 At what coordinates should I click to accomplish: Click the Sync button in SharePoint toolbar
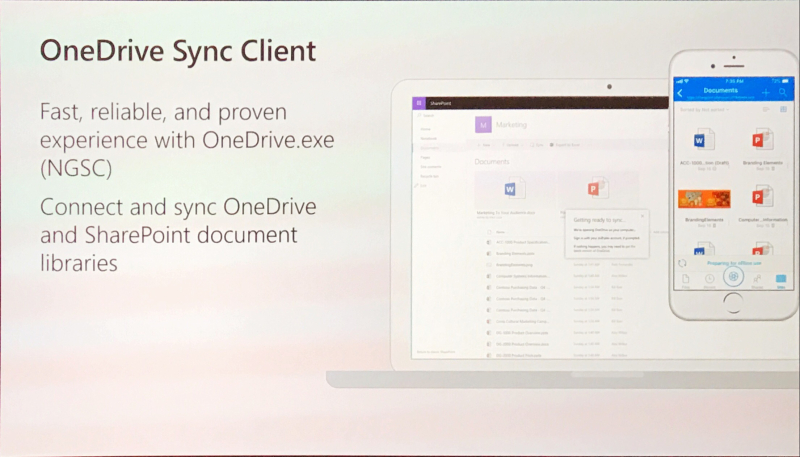pos(536,145)
